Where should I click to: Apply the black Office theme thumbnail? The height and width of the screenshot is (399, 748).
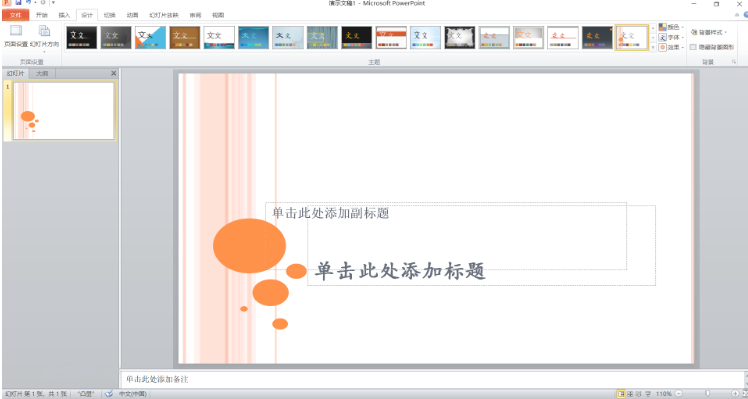coord(82,37)
